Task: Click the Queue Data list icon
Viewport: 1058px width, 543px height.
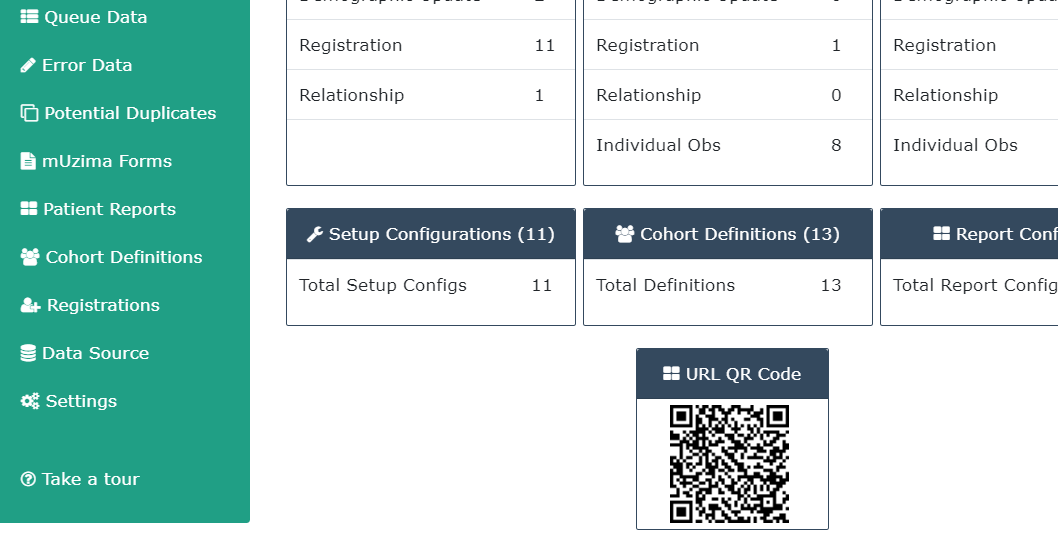Action: [x=29, y=17]
